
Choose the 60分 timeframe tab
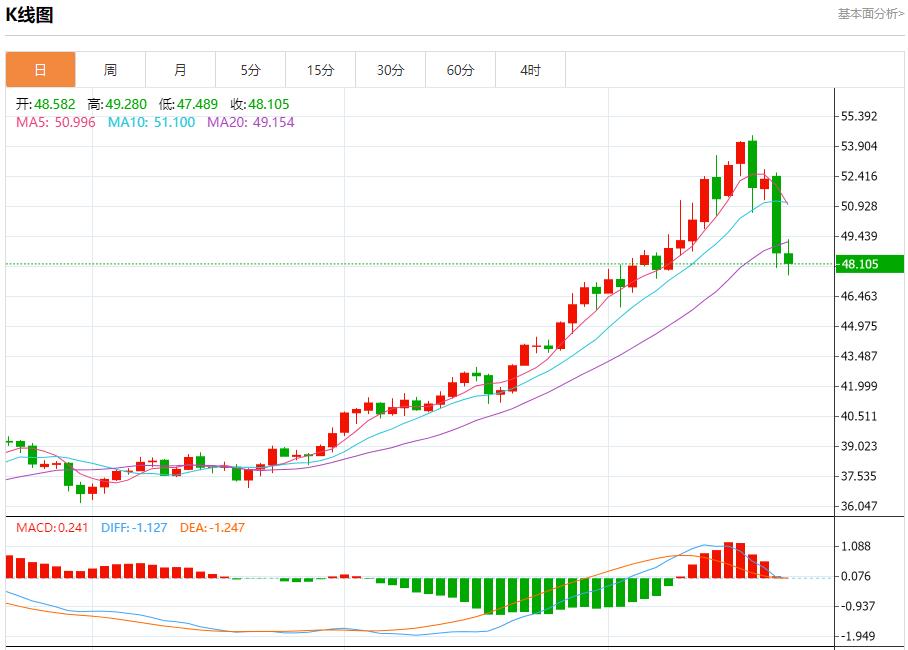460,70
